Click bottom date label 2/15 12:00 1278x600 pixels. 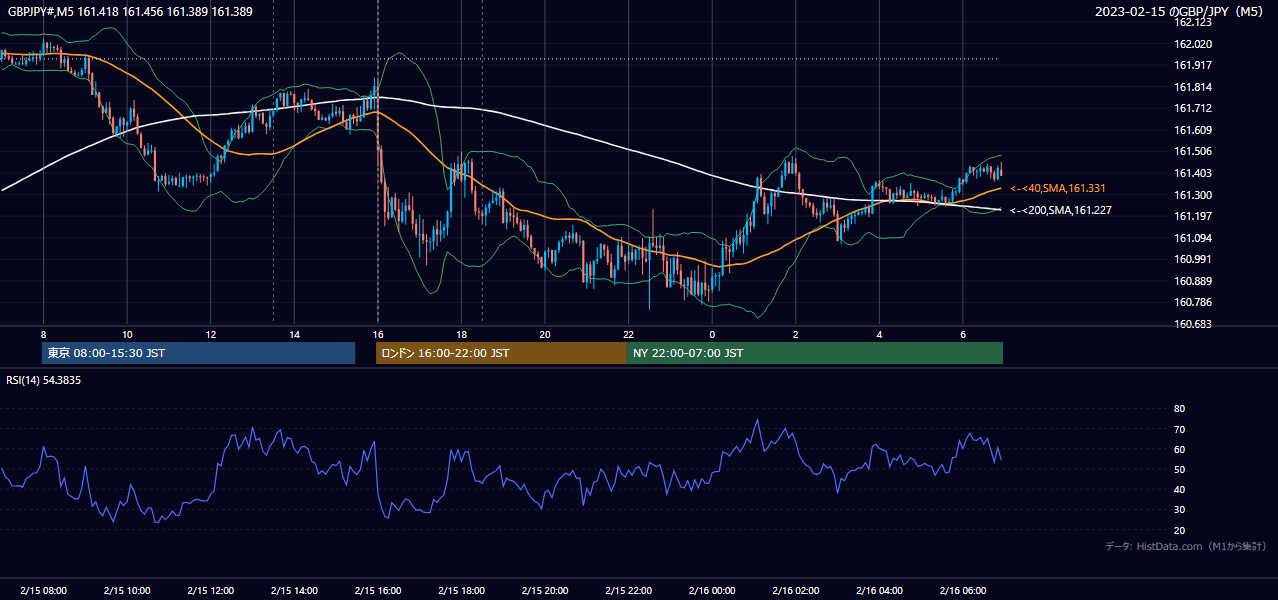click(x=210, y=591)
